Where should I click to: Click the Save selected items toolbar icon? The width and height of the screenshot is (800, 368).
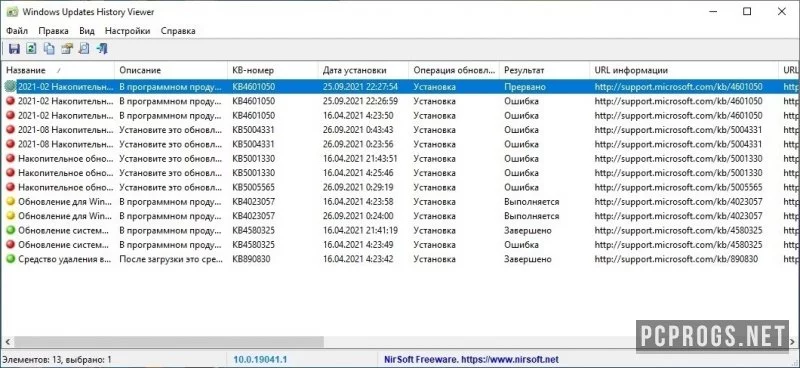[x=14, y=49]
